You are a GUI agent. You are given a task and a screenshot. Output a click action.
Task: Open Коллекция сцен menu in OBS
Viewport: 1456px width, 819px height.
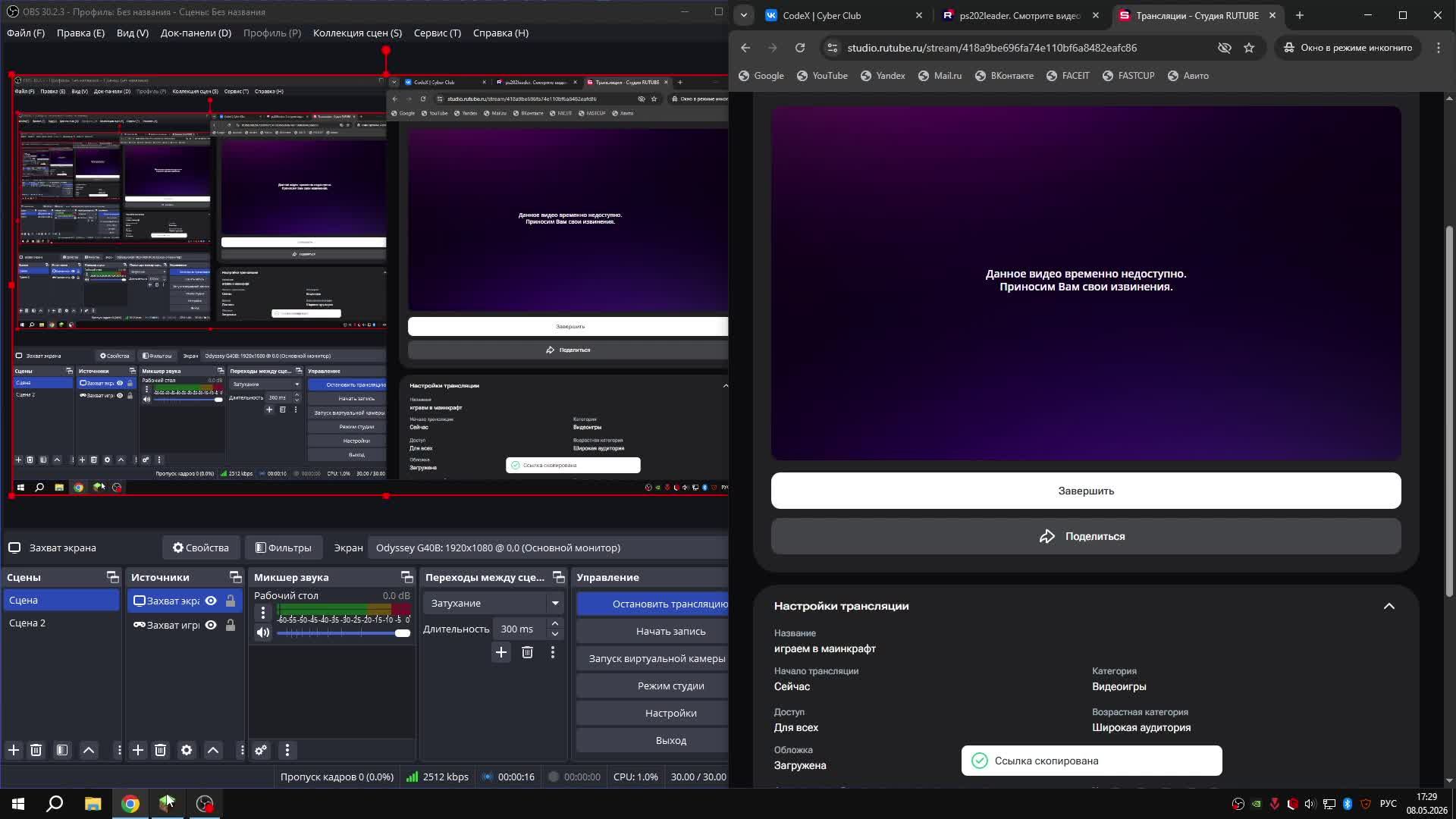[x=357, y=33]
